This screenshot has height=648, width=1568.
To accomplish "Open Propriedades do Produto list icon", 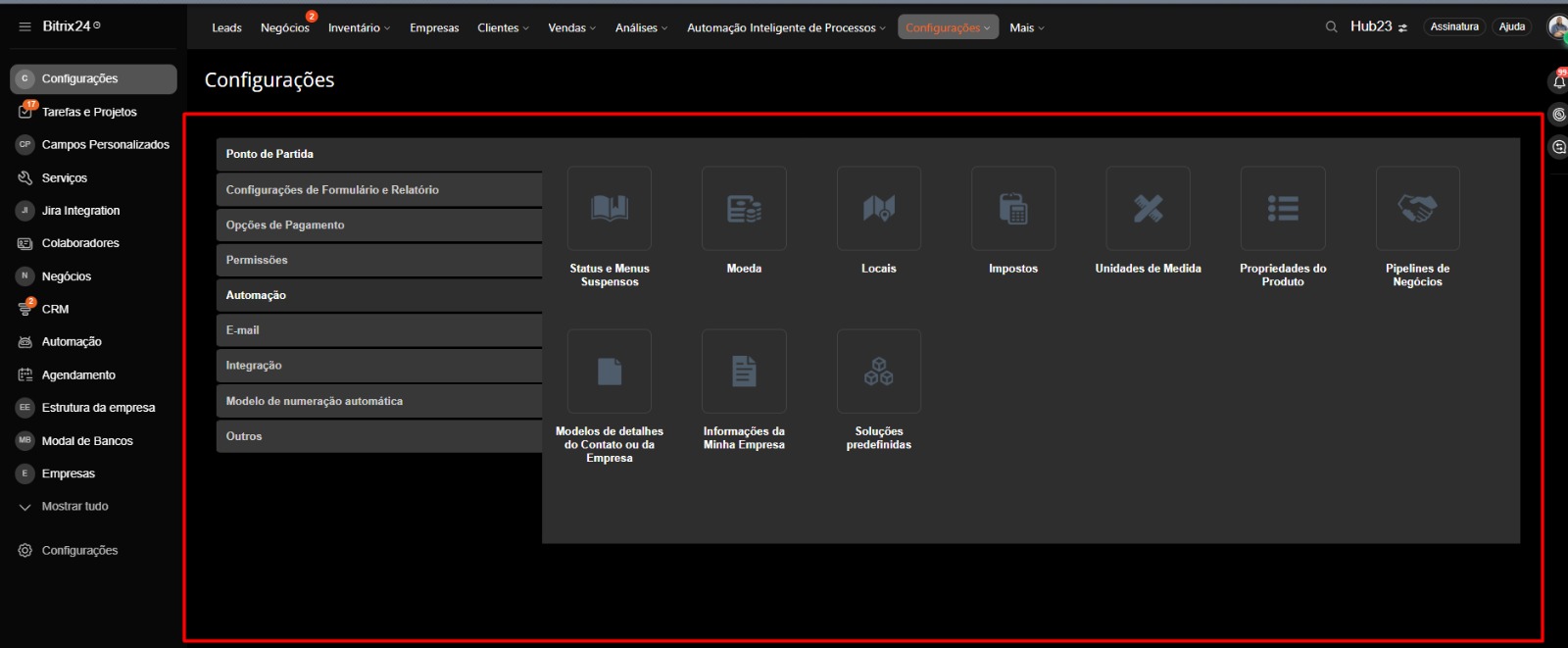I will click(1283, 209).
